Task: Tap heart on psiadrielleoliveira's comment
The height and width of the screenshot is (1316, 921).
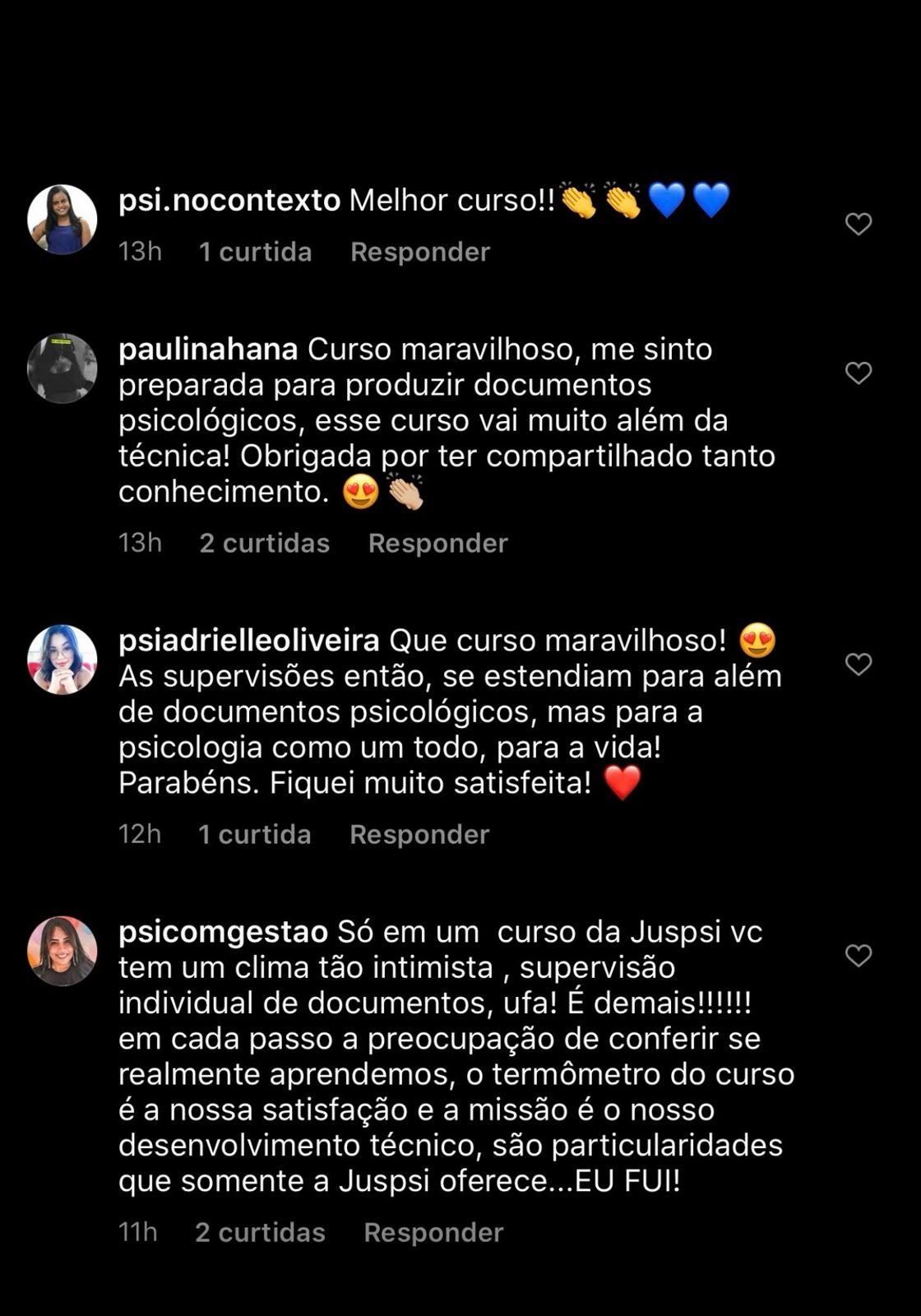Action: tap(859, 665)
